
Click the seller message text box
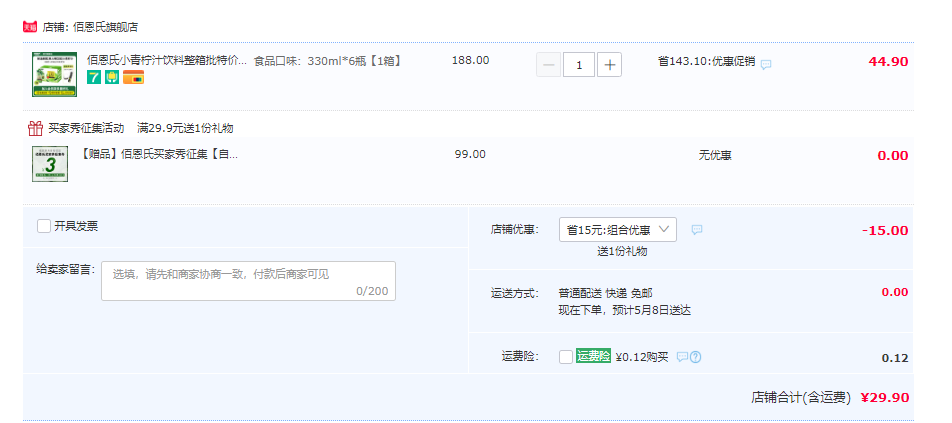[248, 281]
